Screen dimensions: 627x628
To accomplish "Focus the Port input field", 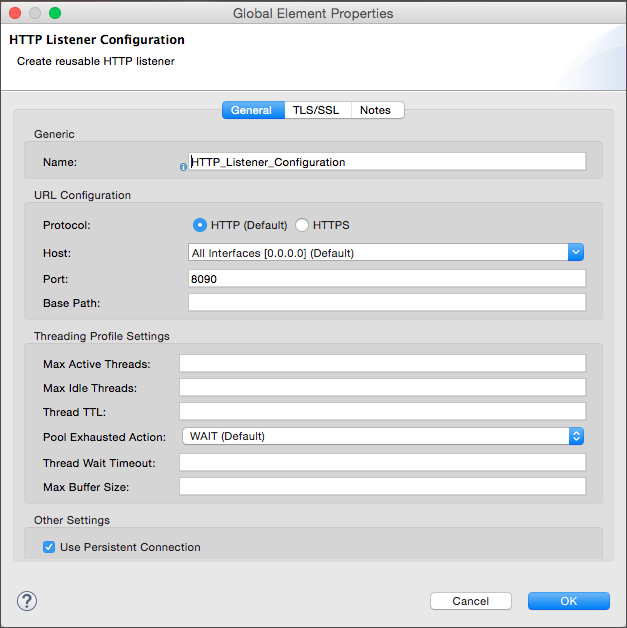I will pos(386,279).
